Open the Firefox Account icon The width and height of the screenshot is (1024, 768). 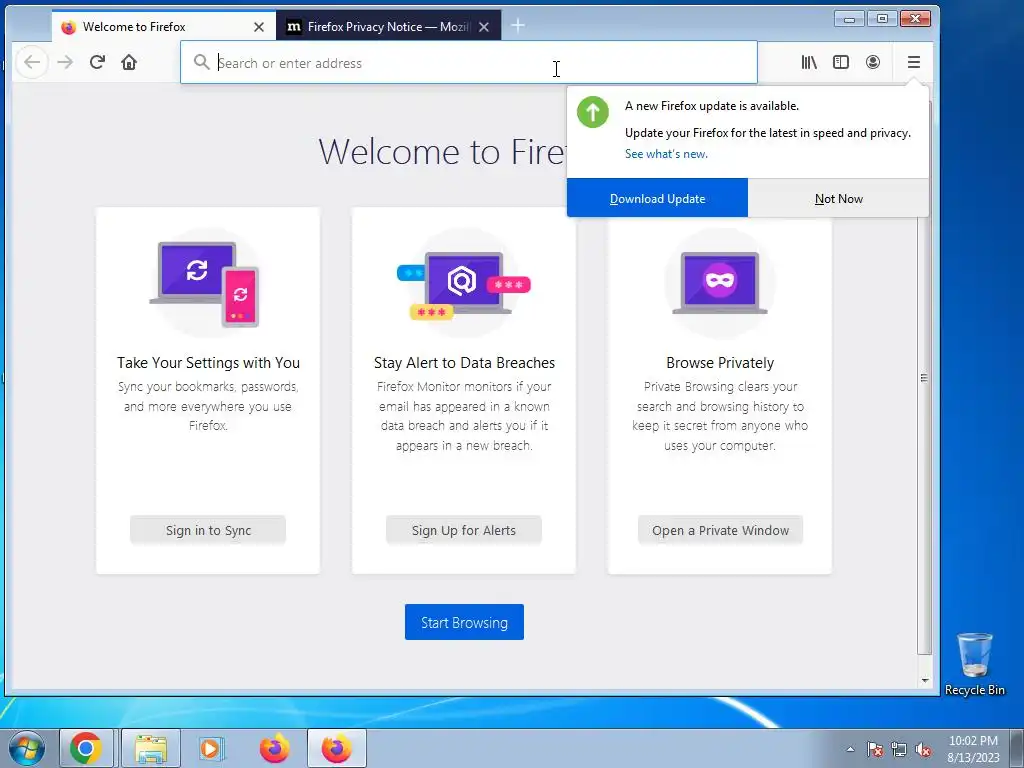point(873,62)
